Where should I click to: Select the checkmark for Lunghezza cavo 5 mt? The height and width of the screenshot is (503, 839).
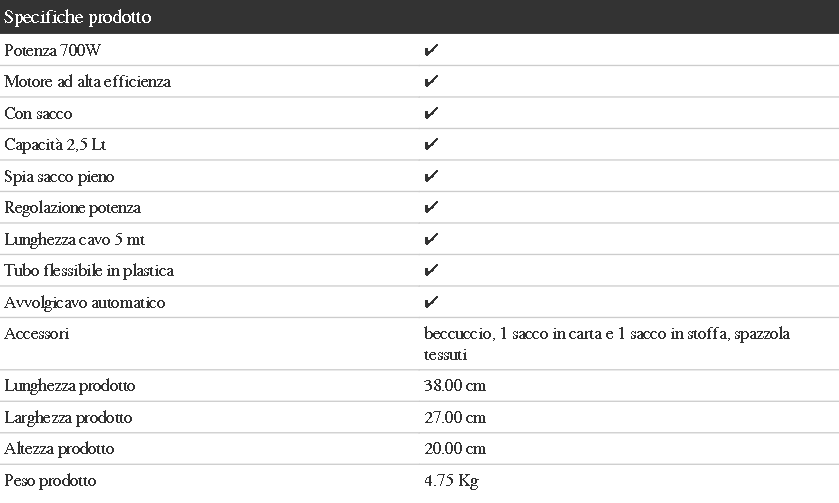(x=431, y=239)
